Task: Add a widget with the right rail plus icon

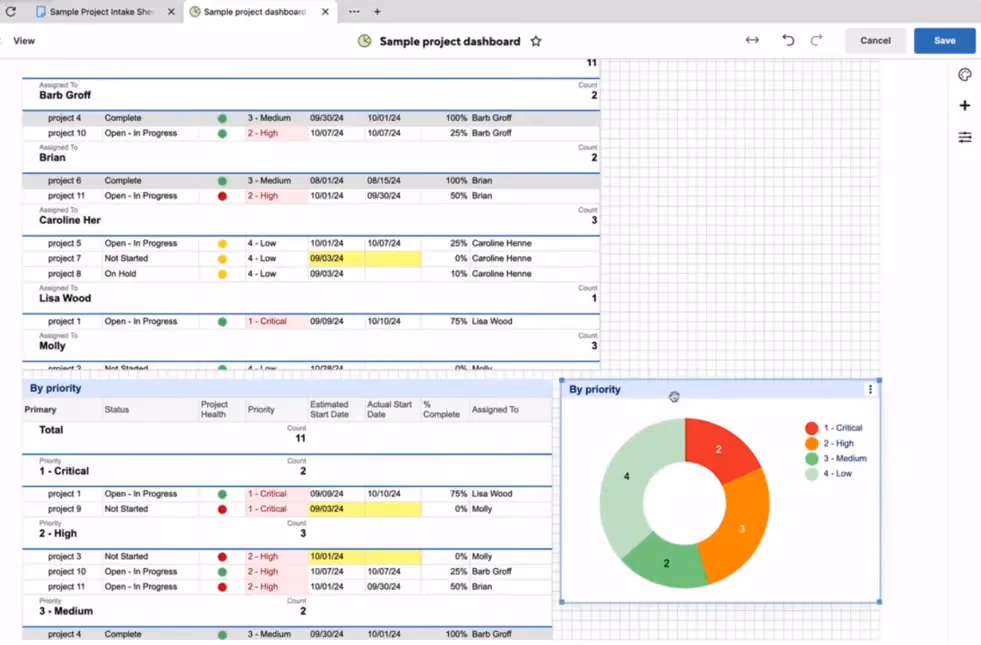Action: 965,105
